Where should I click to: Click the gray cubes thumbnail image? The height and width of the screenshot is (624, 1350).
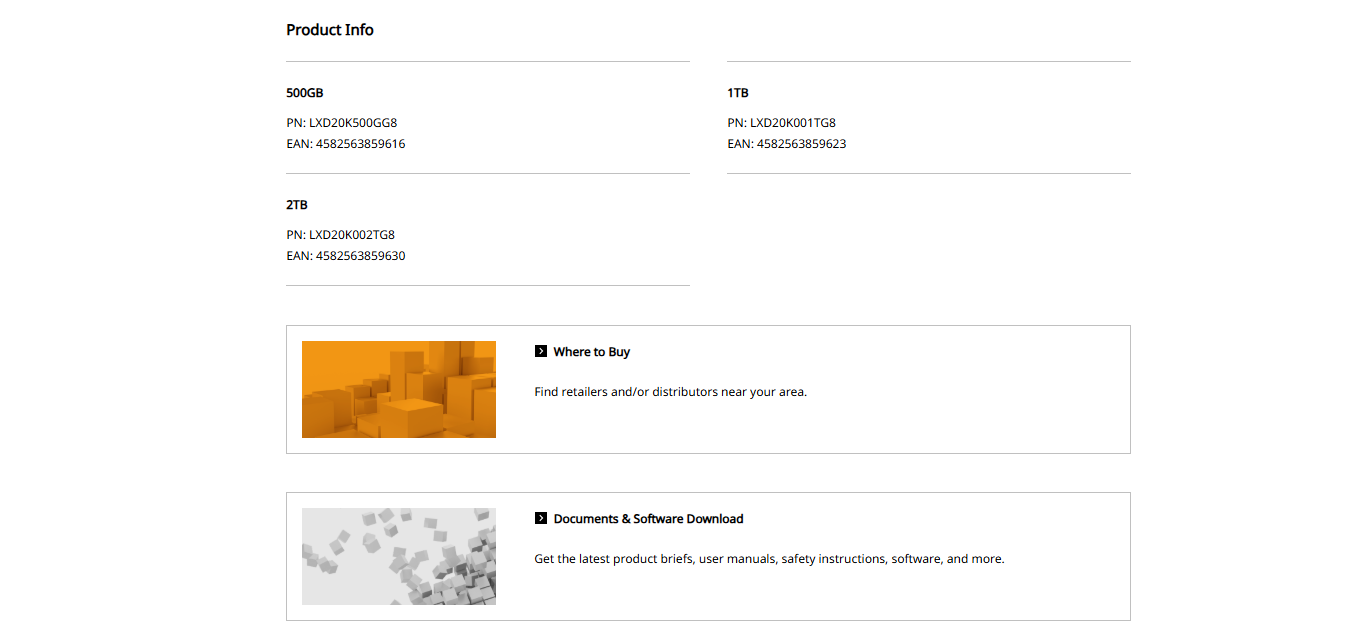399,556
